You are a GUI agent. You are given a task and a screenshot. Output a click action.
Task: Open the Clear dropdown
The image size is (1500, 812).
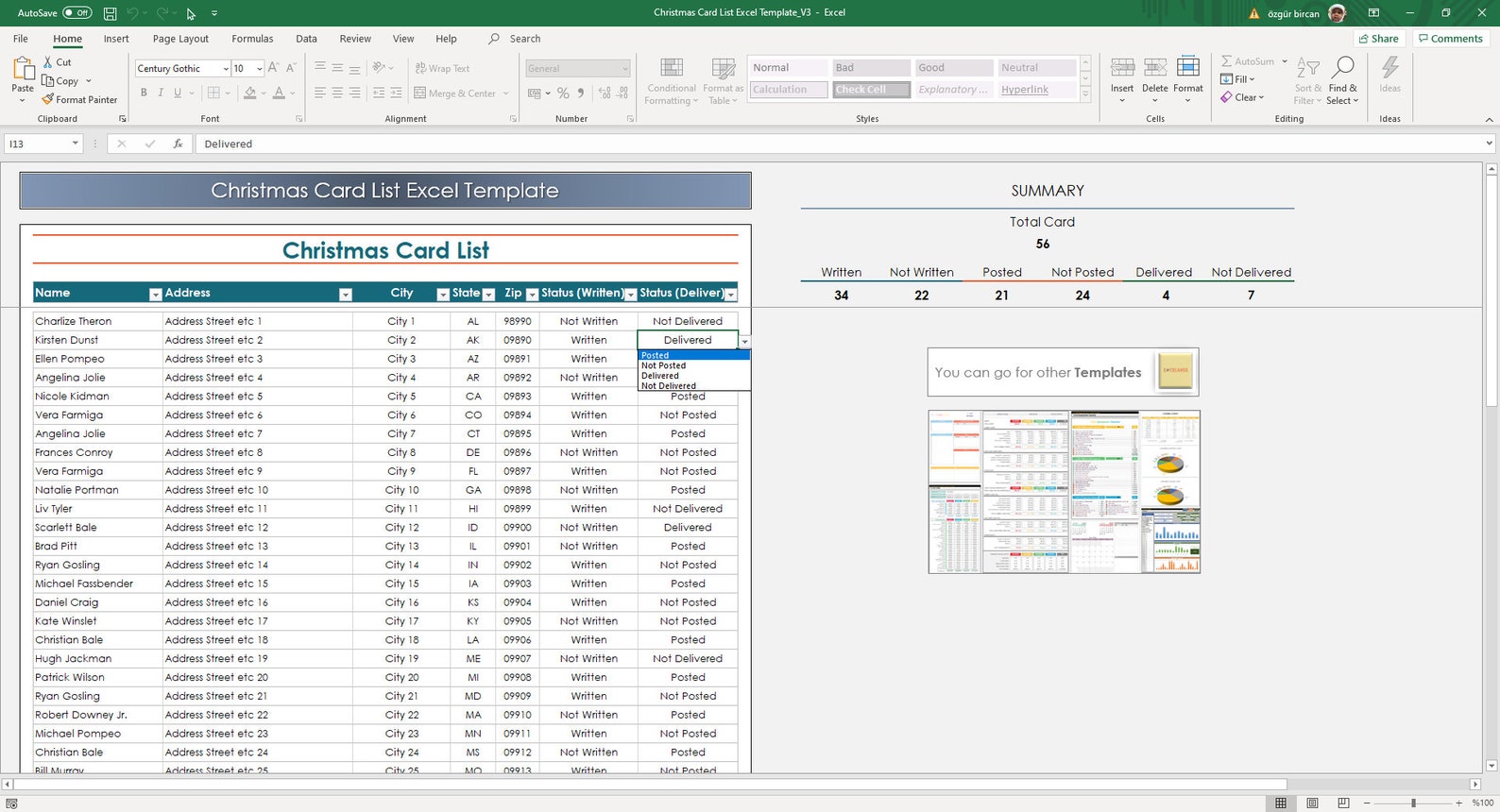click(1241, 97)
